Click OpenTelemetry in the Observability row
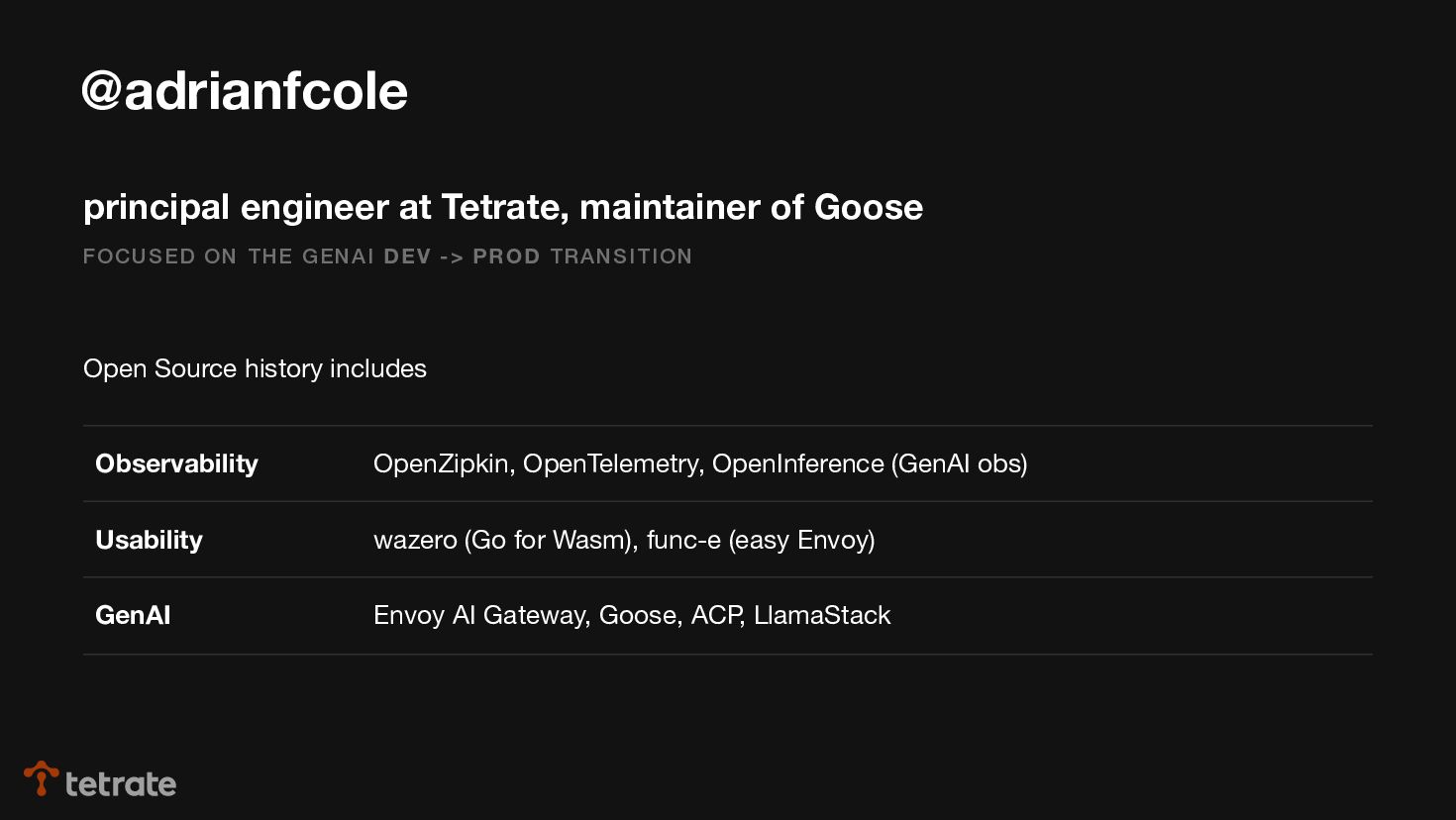The image size is (1456, 820). [x=611, y=463]
